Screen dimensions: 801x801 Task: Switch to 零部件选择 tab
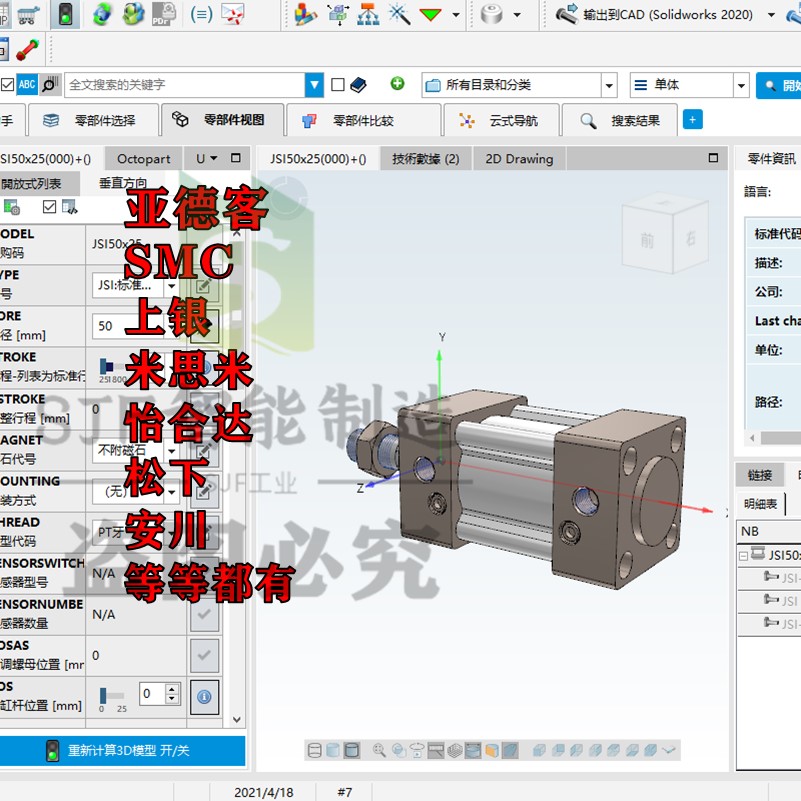(94, 121)
